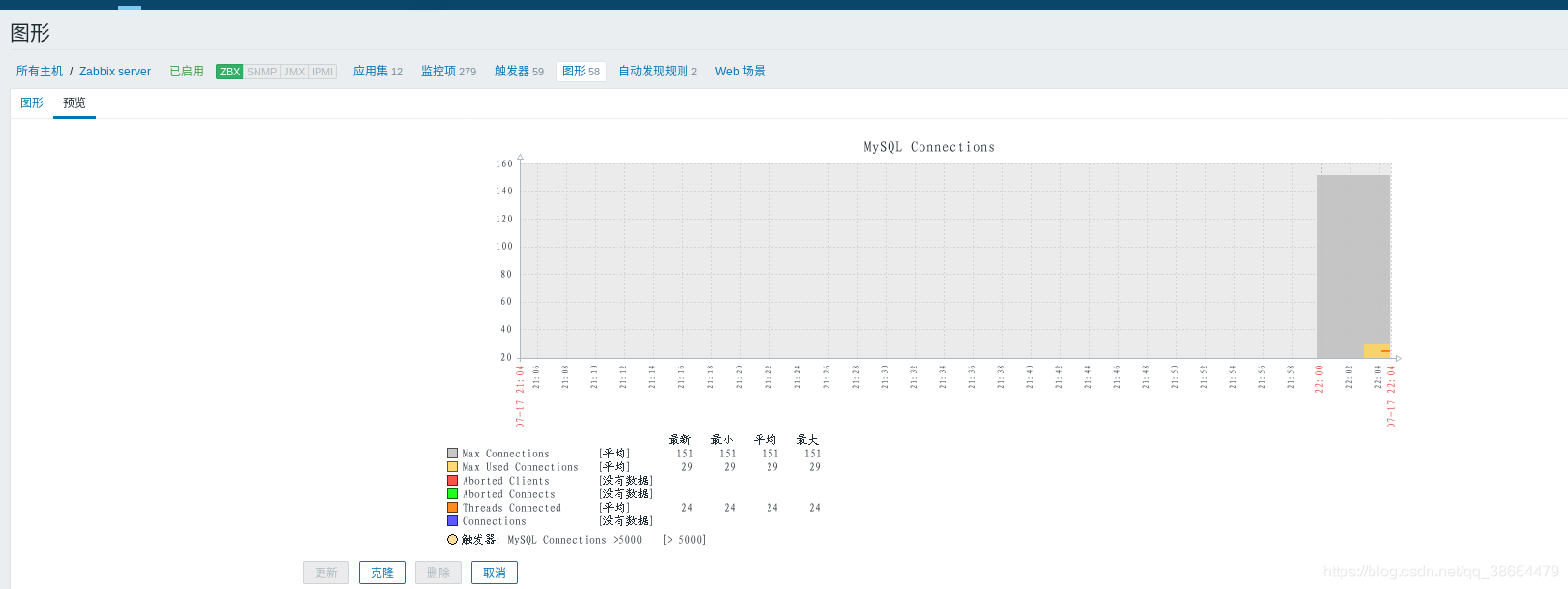The width and height of the screenshot is (1568, 589).
Task: Switch to the 图形 tab
Action: click(x=32, y=103)
